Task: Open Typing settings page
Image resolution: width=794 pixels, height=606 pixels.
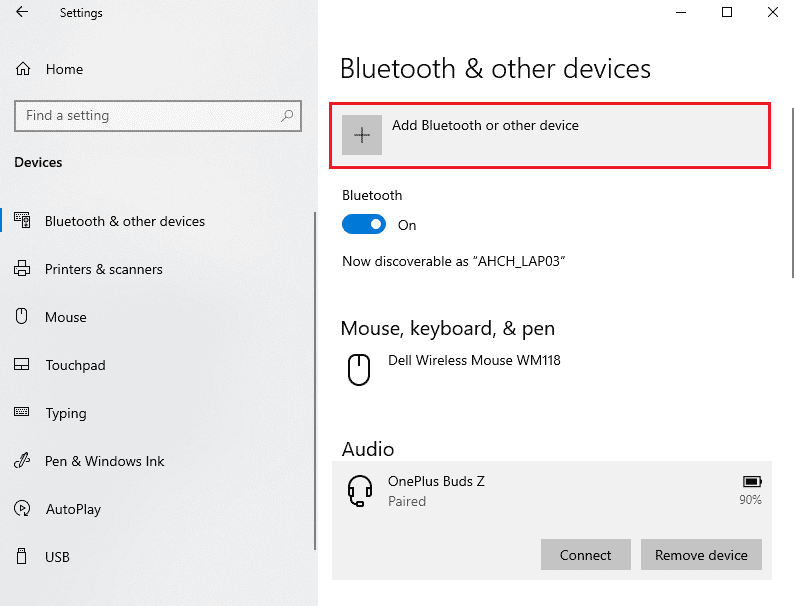Action: pos(157,413)
